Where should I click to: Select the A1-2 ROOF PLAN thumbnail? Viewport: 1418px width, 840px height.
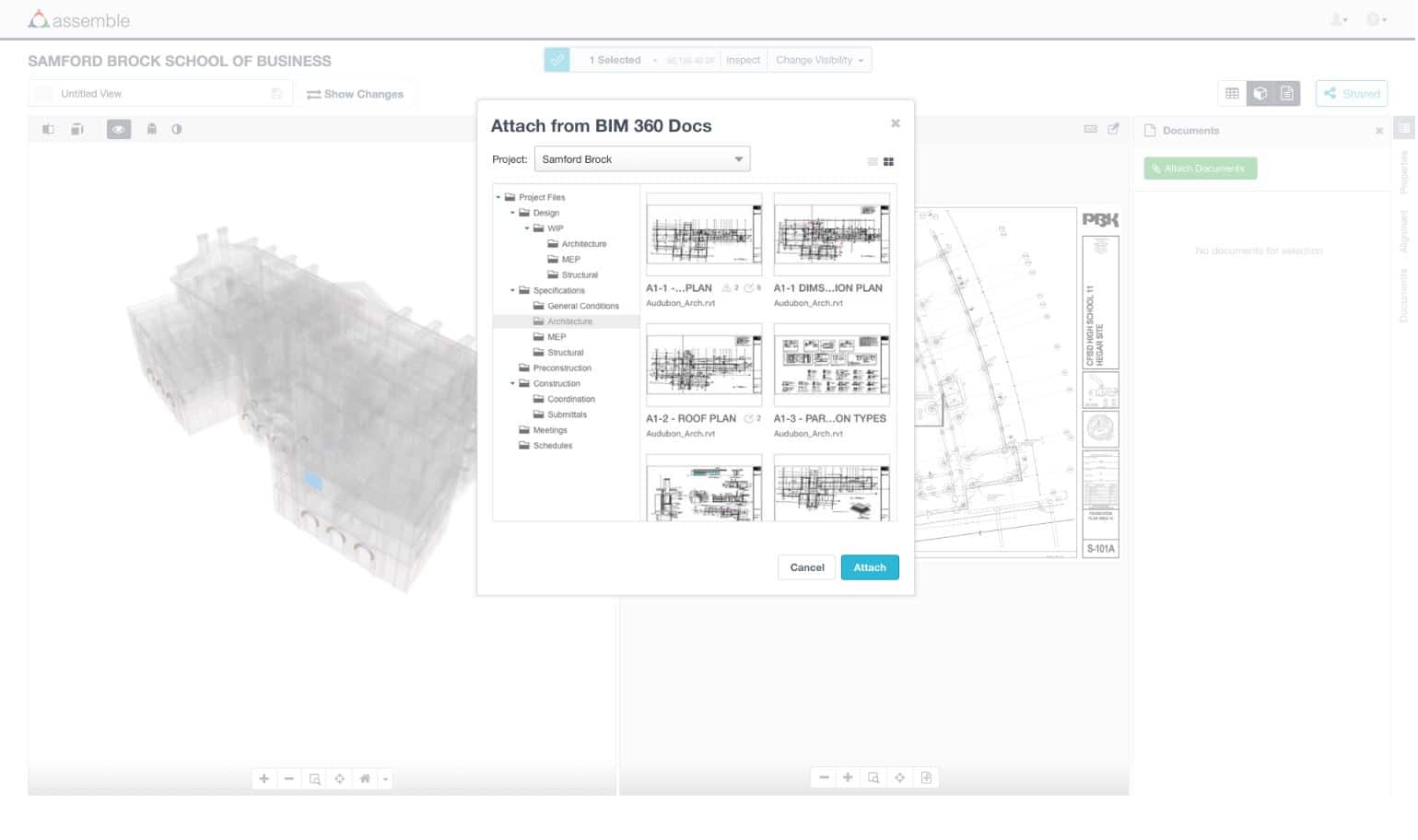[x=703, y=364]
